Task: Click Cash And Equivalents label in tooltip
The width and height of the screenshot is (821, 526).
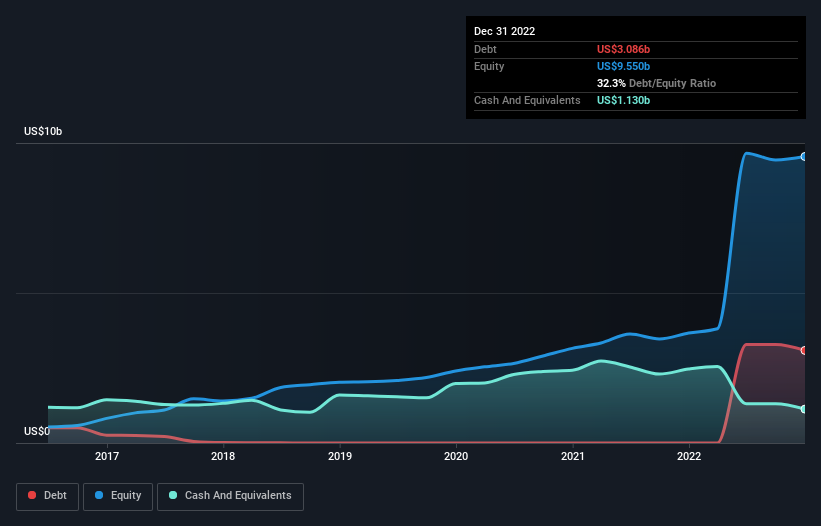Action: (x=527, y=100)
